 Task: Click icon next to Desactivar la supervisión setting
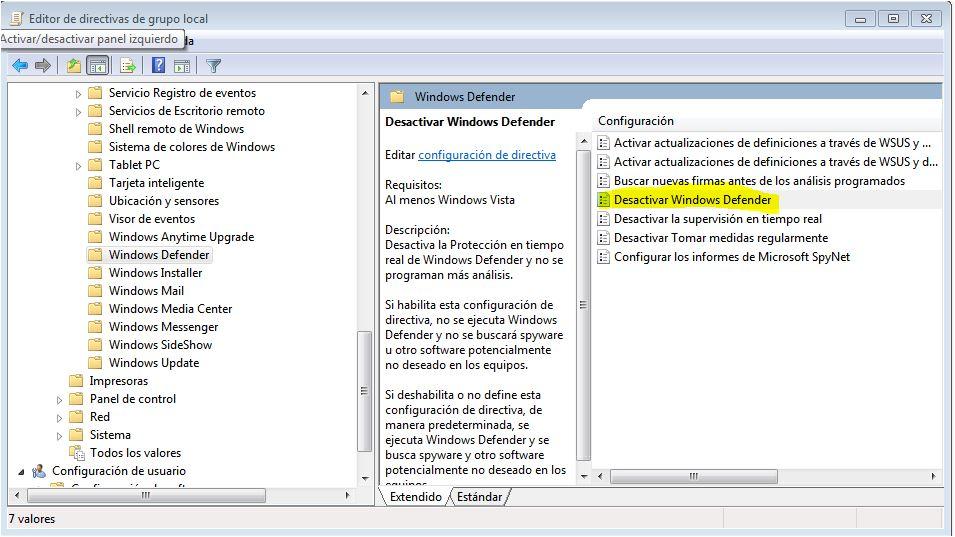(x=604, y=219)
